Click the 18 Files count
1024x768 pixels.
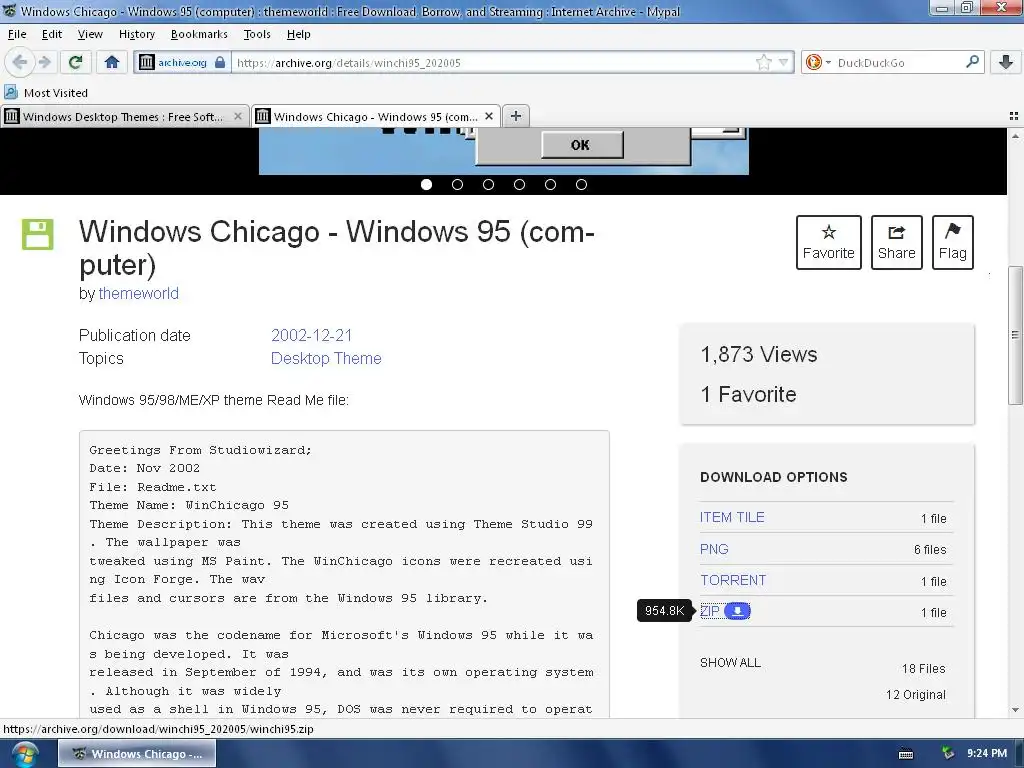pyautogui.click(x=923, y=669)
